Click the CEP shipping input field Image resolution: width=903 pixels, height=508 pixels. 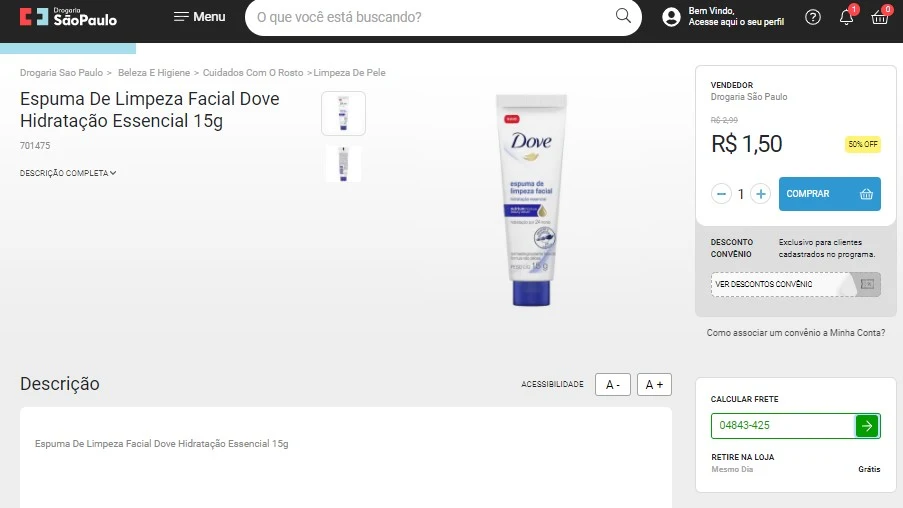click(783, 426)
